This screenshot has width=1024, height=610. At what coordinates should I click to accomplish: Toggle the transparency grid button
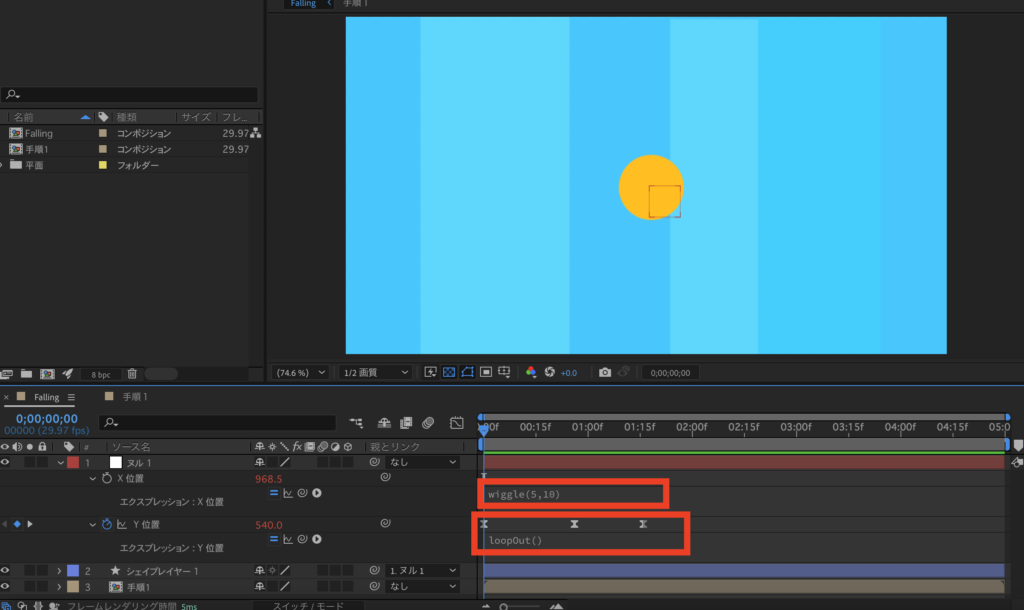(x=450, y=372)
